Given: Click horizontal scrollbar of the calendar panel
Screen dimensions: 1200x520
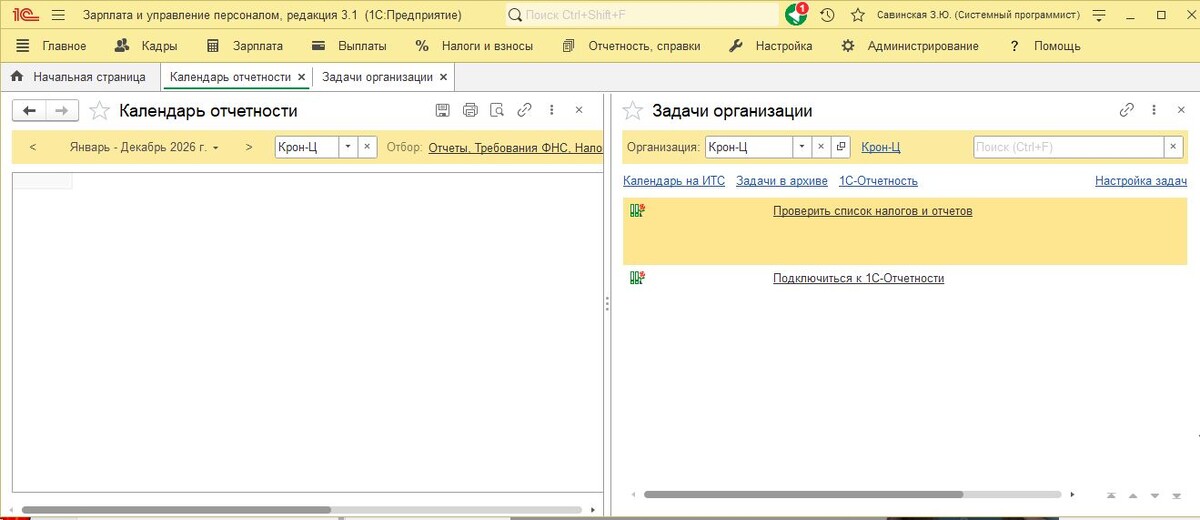Looking at the screenshot, I should tap(176, 509).
